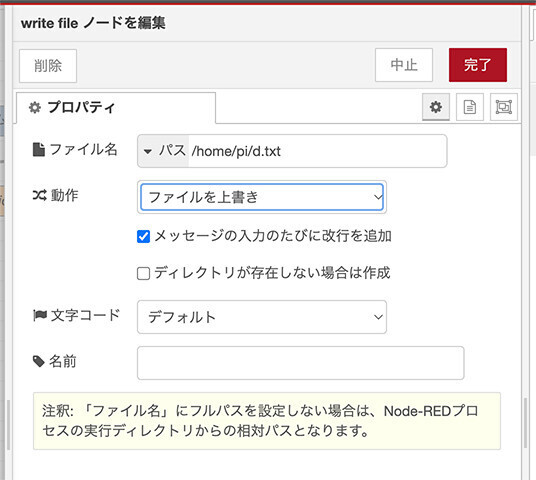
Task: Select the プロパティ tab
Action: 116,108
